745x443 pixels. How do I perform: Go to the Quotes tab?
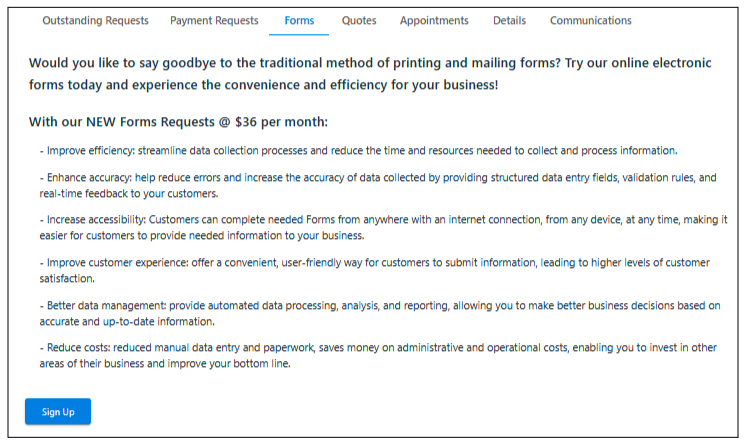[x=359, y=21]
